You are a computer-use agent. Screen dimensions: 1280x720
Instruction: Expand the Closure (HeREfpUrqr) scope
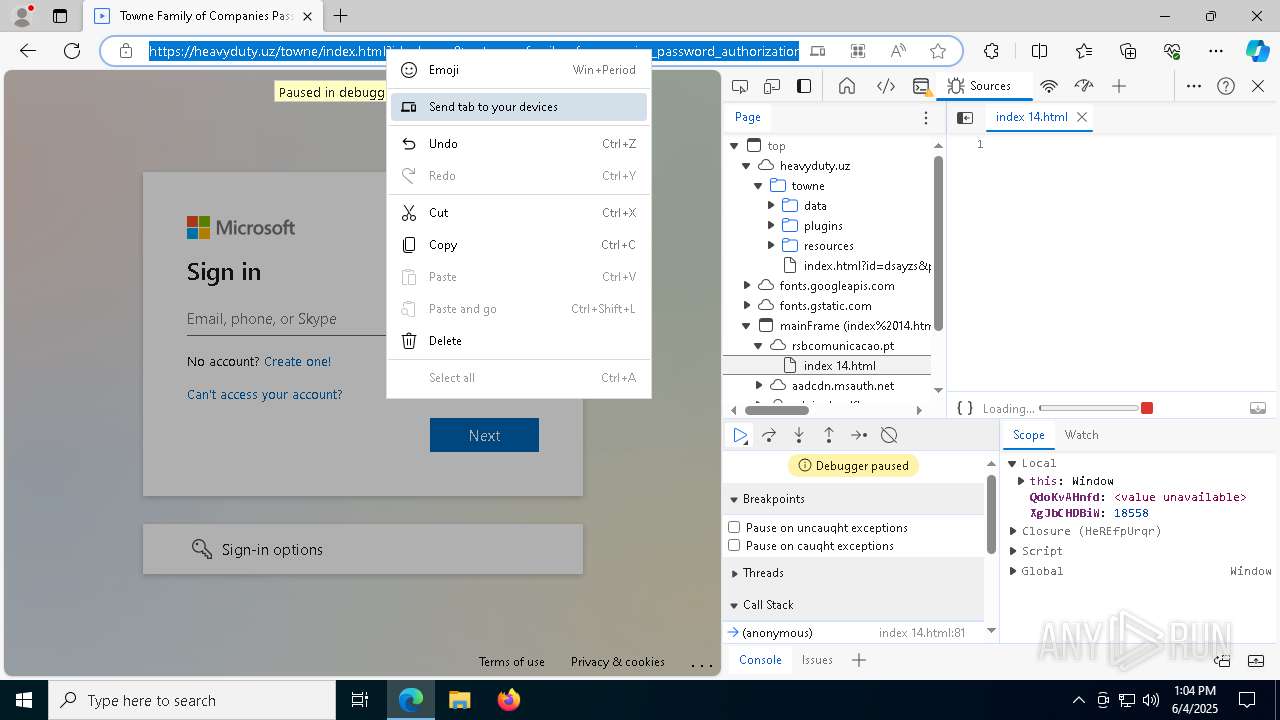[x=1013, y=531]
